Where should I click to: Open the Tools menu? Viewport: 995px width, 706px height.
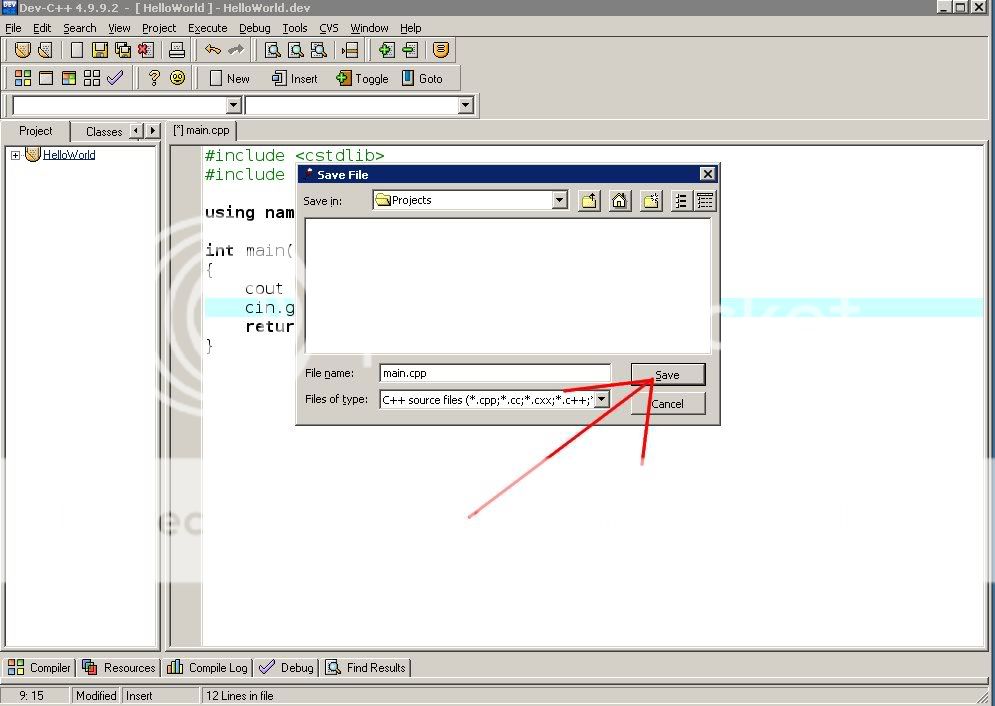pyautogui.click(x=294, y=28)
